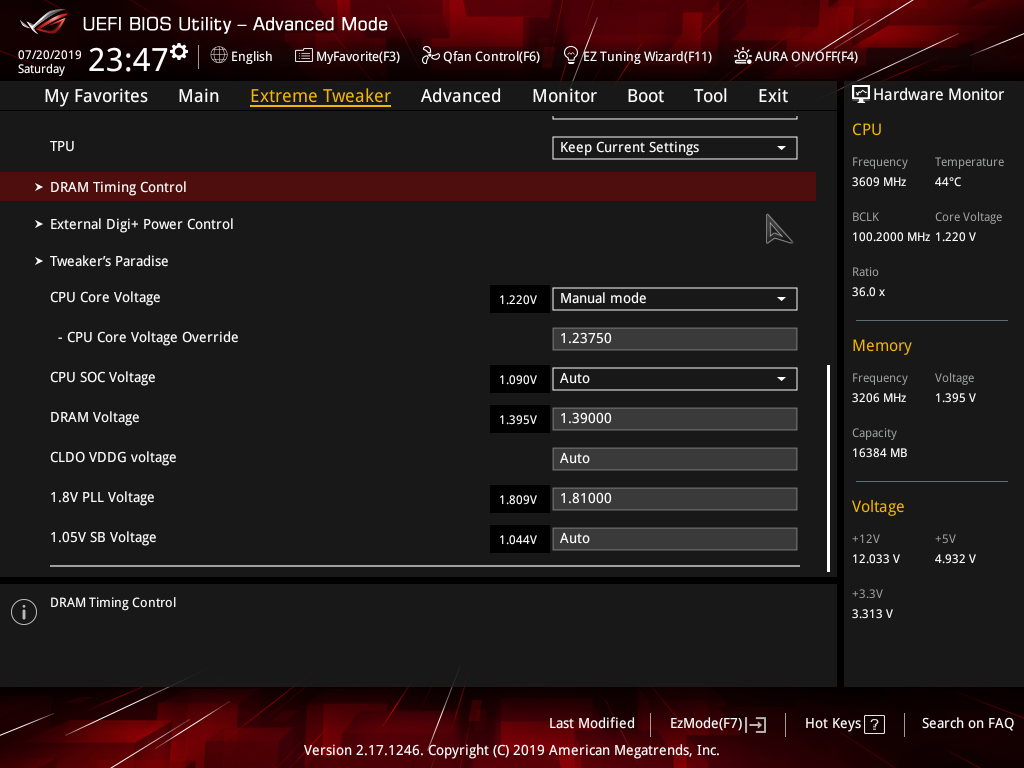Click the globe language icon
This screenshot has height=768, width=1024.
coord(219,56)
